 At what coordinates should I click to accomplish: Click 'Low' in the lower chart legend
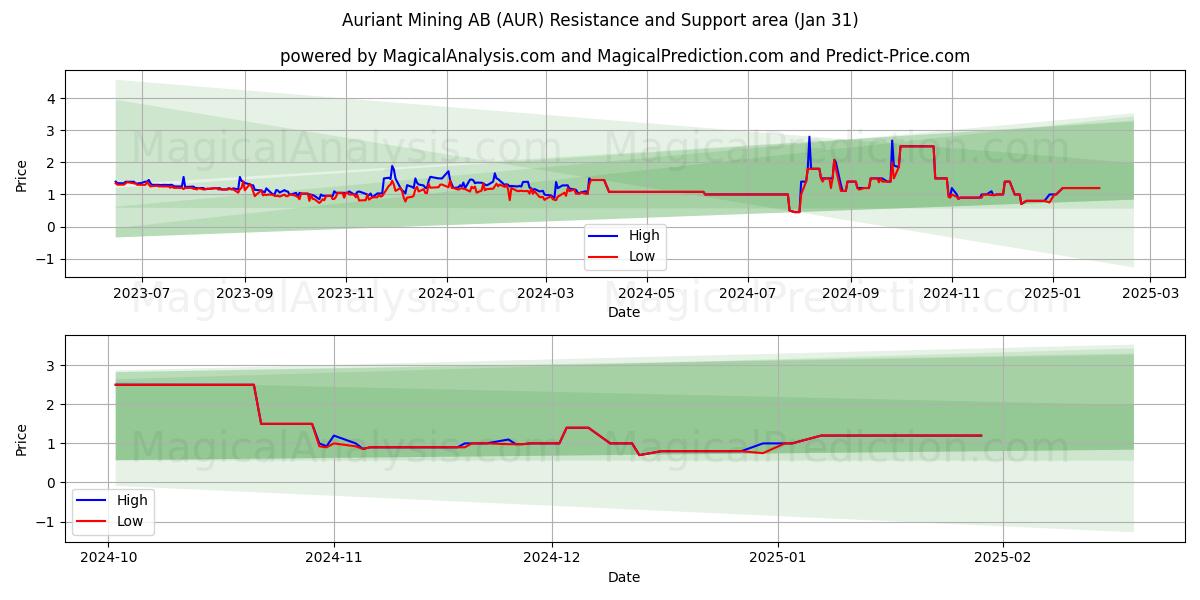[130, 521]
